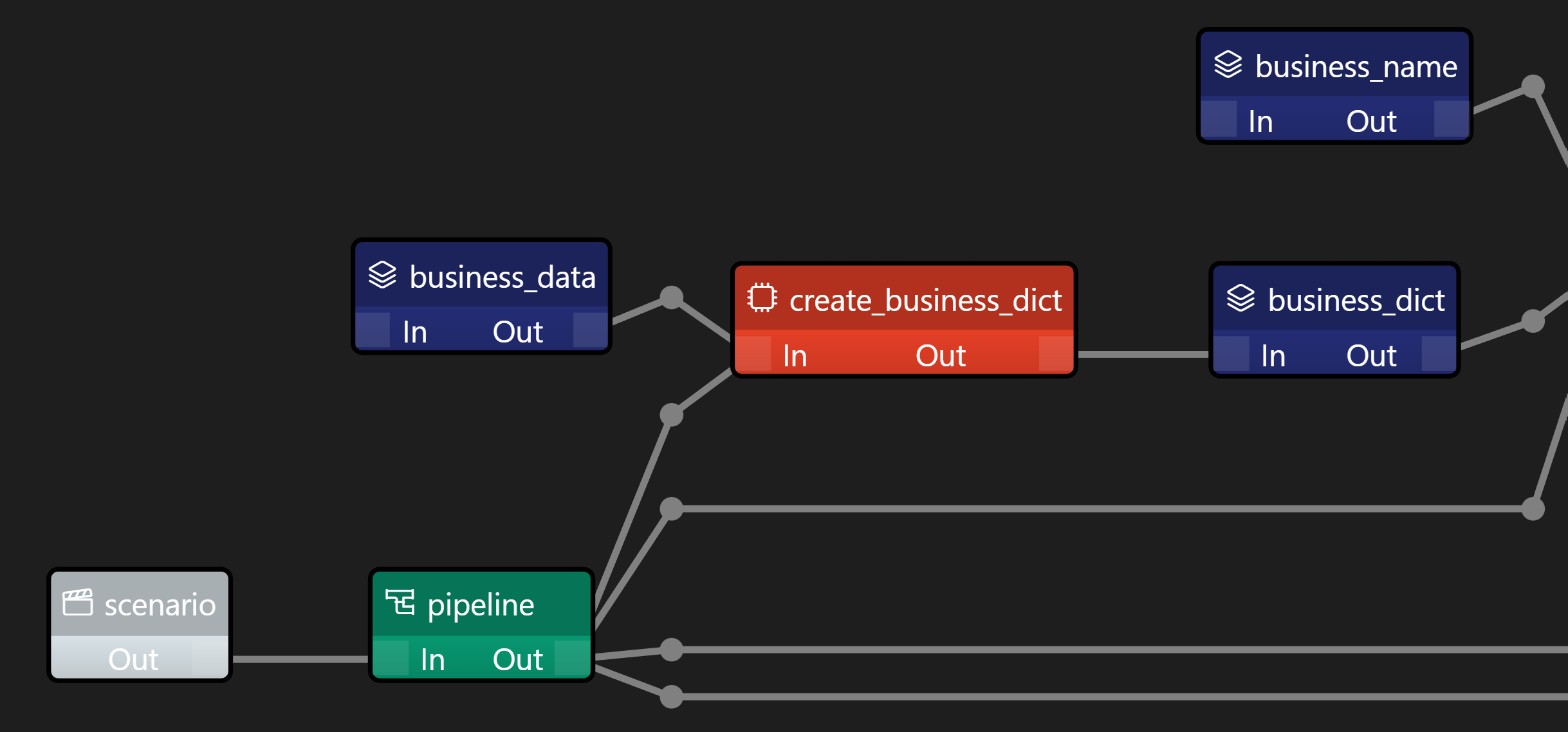Click the In port square of business_name node
Image resolution: width=1568 pixels, height=732 pixels.
coord(1219,118)
